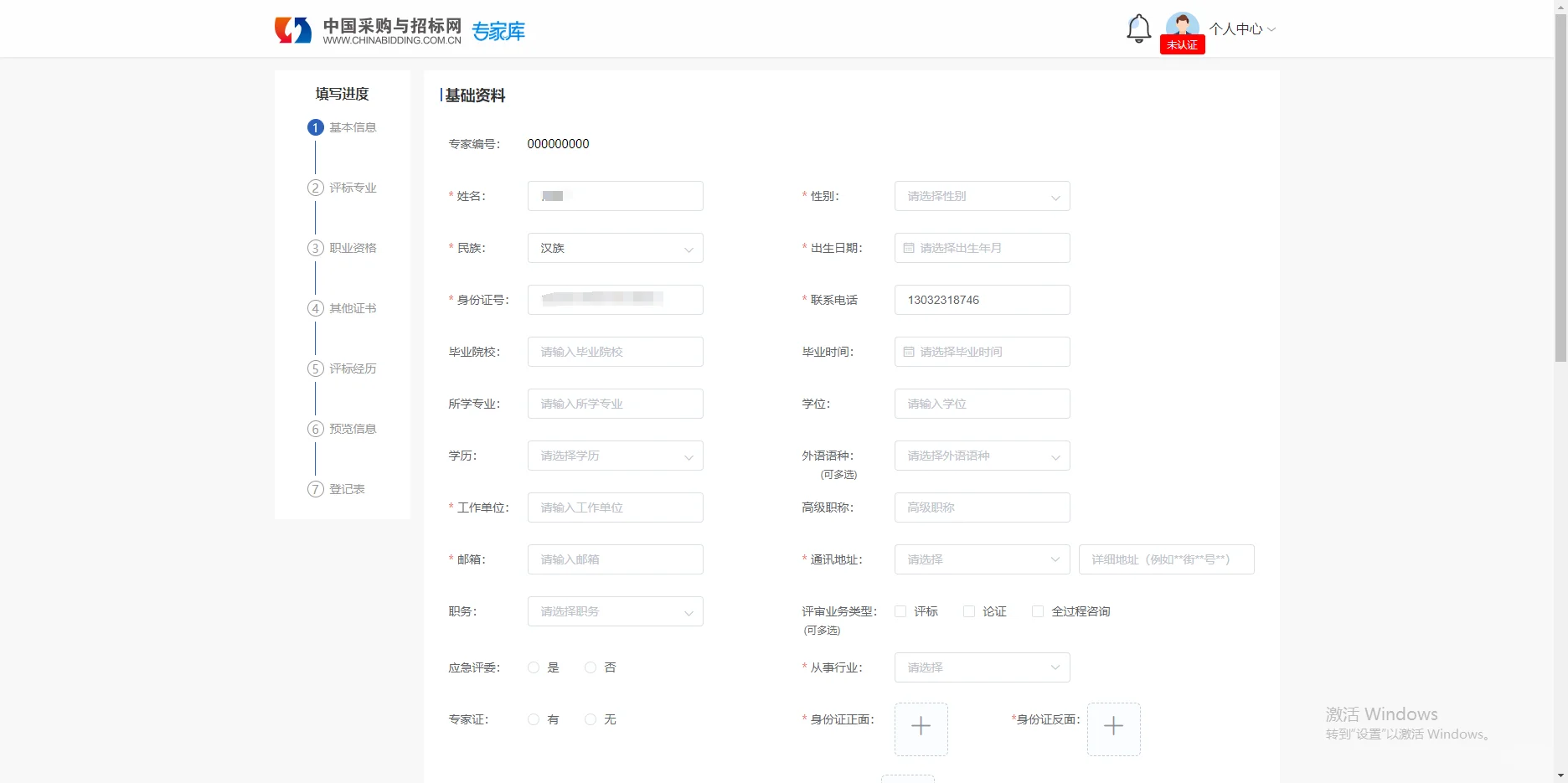1568x783 pixels.
Task: Enable the 评标 checkbox
Action: click(x=900, y=611)
